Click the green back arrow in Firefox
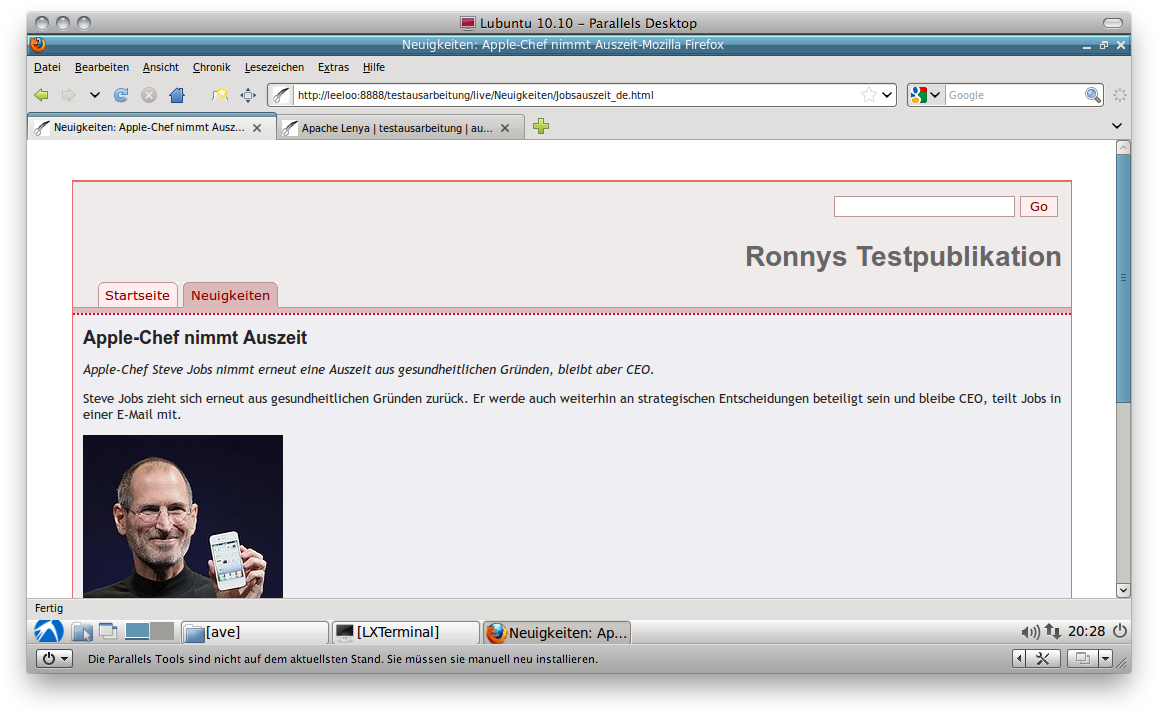 [x=41, y=95]
